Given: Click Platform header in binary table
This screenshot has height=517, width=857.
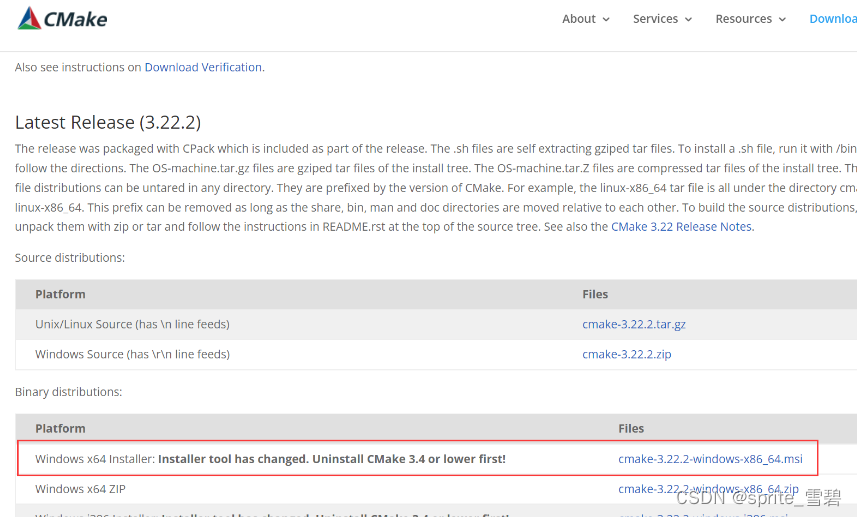Looking at the screenshot, I should pyautogui.click(x=60, y=428).
